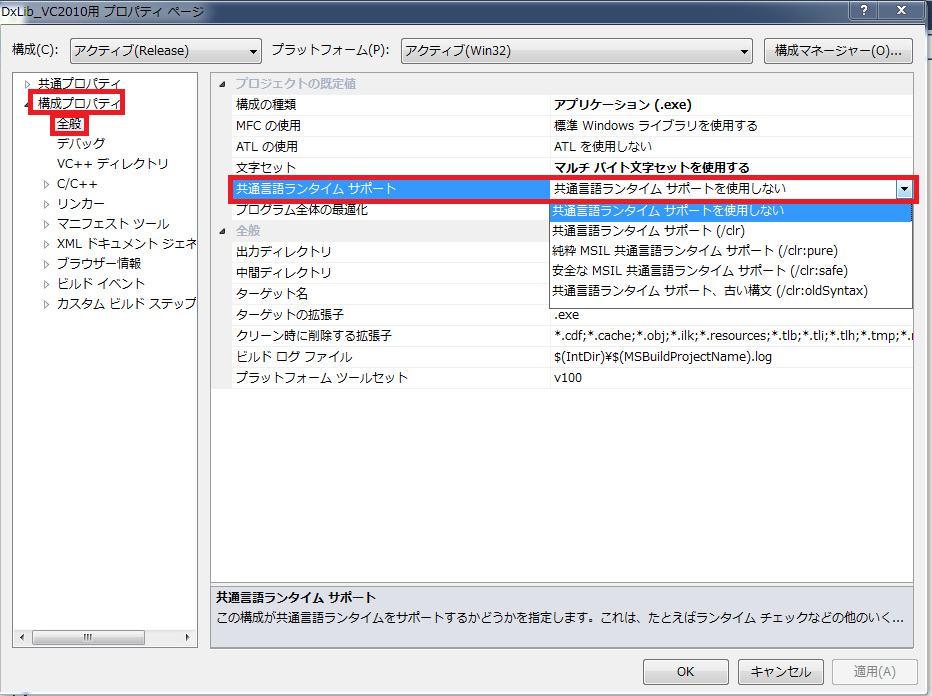Expand the リンカー tree node arrow
This screenshot has width=932, height=696.
click(46, 204)
